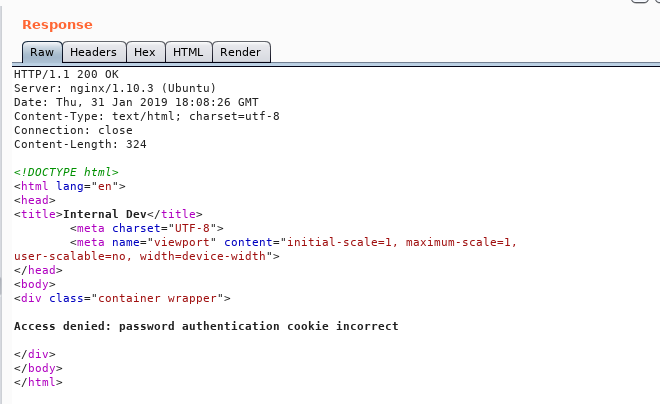Click the DOCTYPE html declaration
660x404 pixels.
[66, 172]
